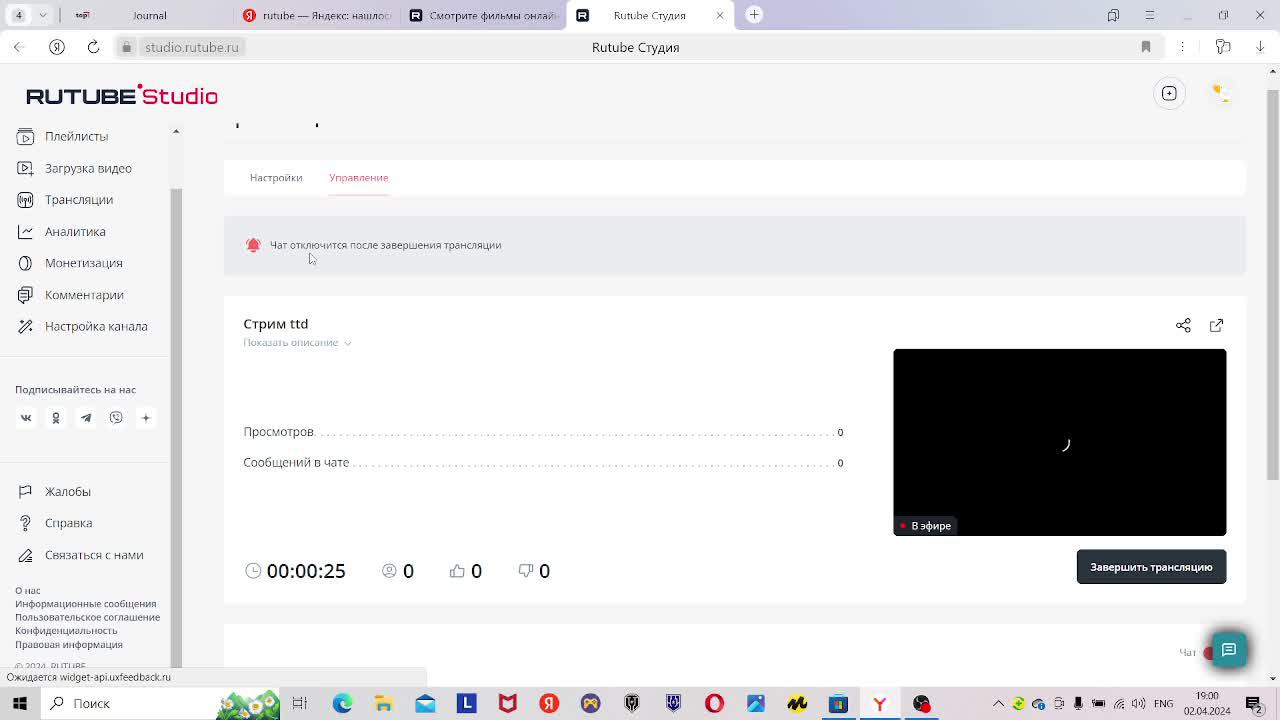Click the RUTUBE Studio logo
Viewport: 1280px width, 720px height.
tap(122, 95)
